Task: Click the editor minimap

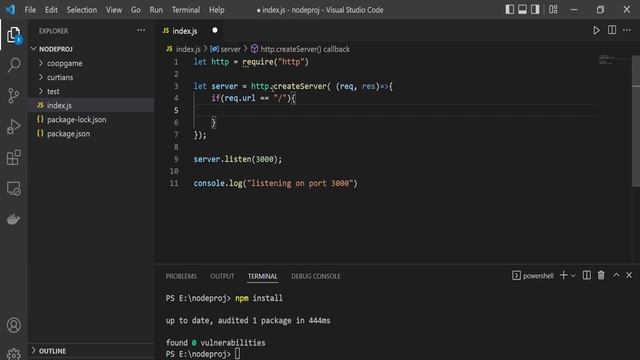Action: point(614,60)
